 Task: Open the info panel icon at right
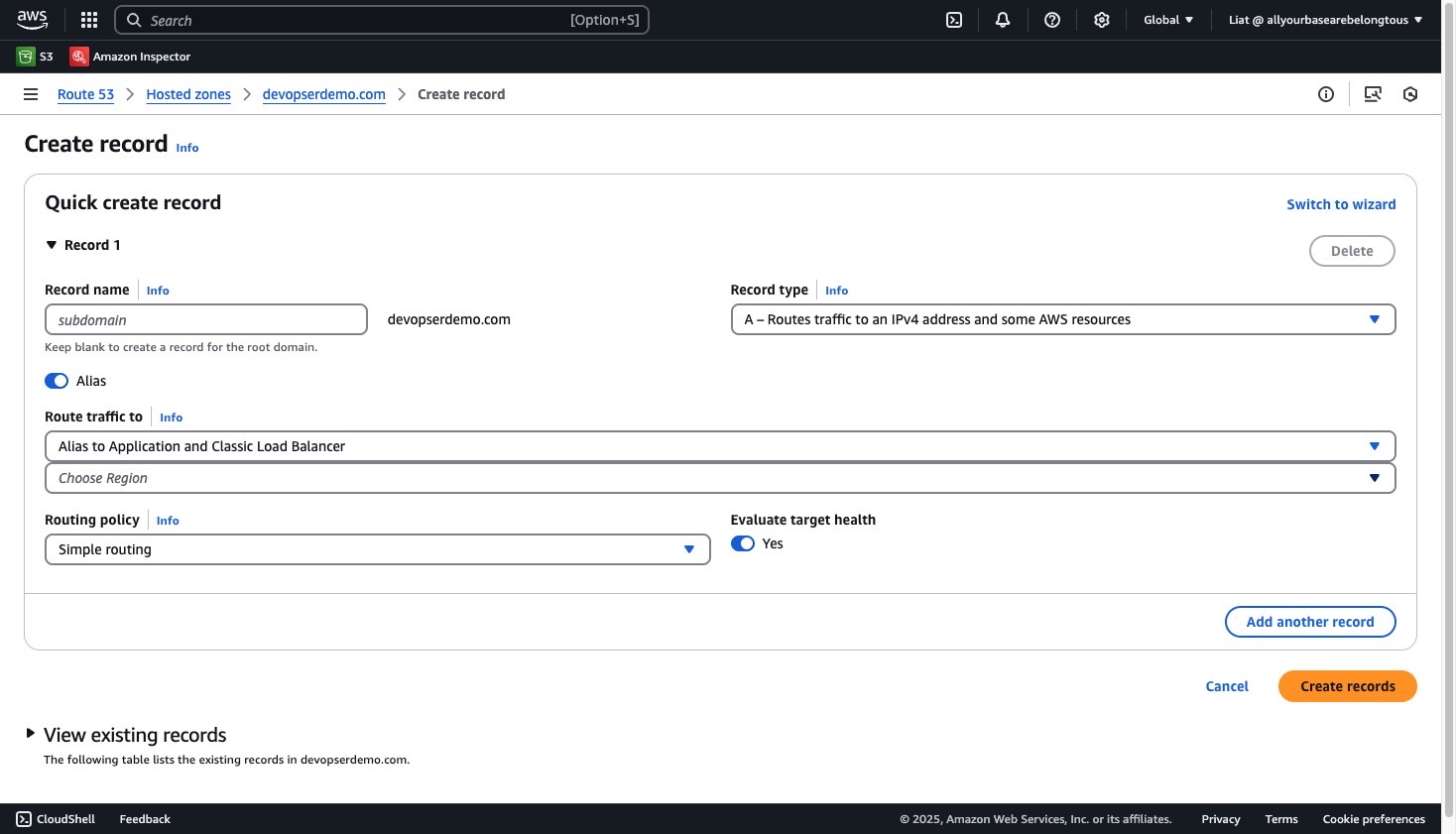[x=1326, y=94]
